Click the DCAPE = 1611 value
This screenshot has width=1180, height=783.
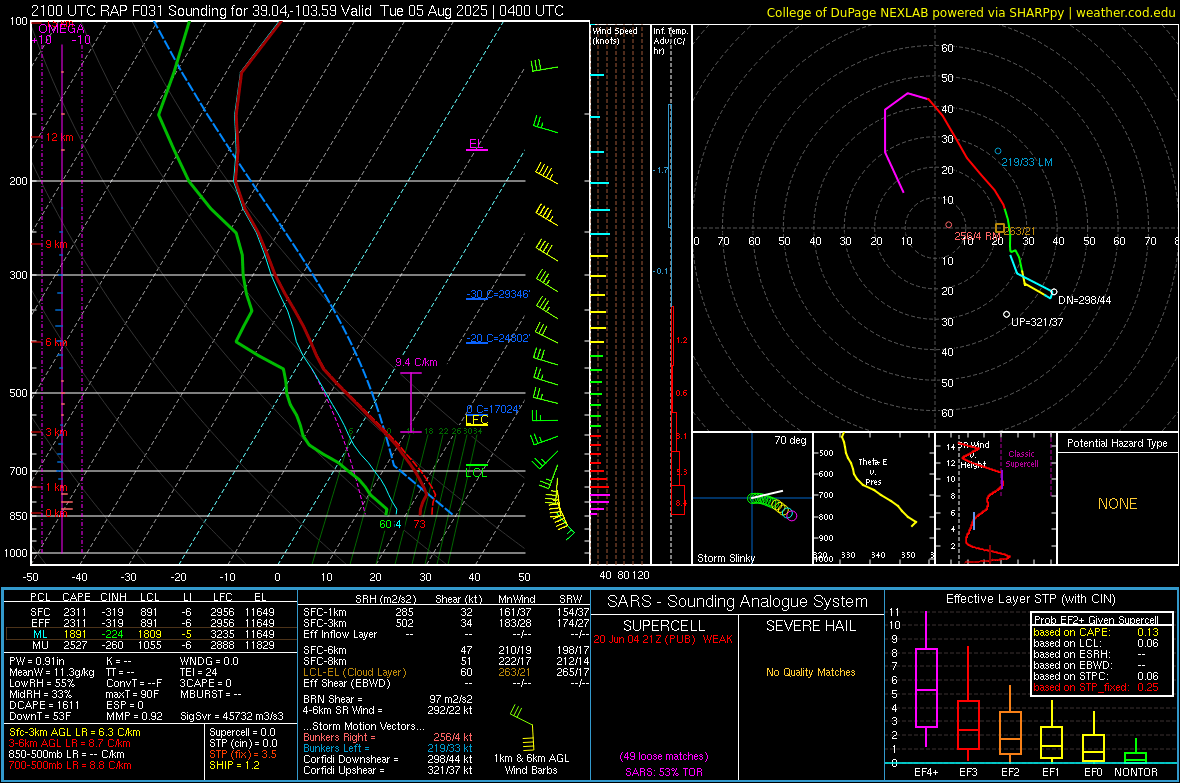(x=44, y=705)
